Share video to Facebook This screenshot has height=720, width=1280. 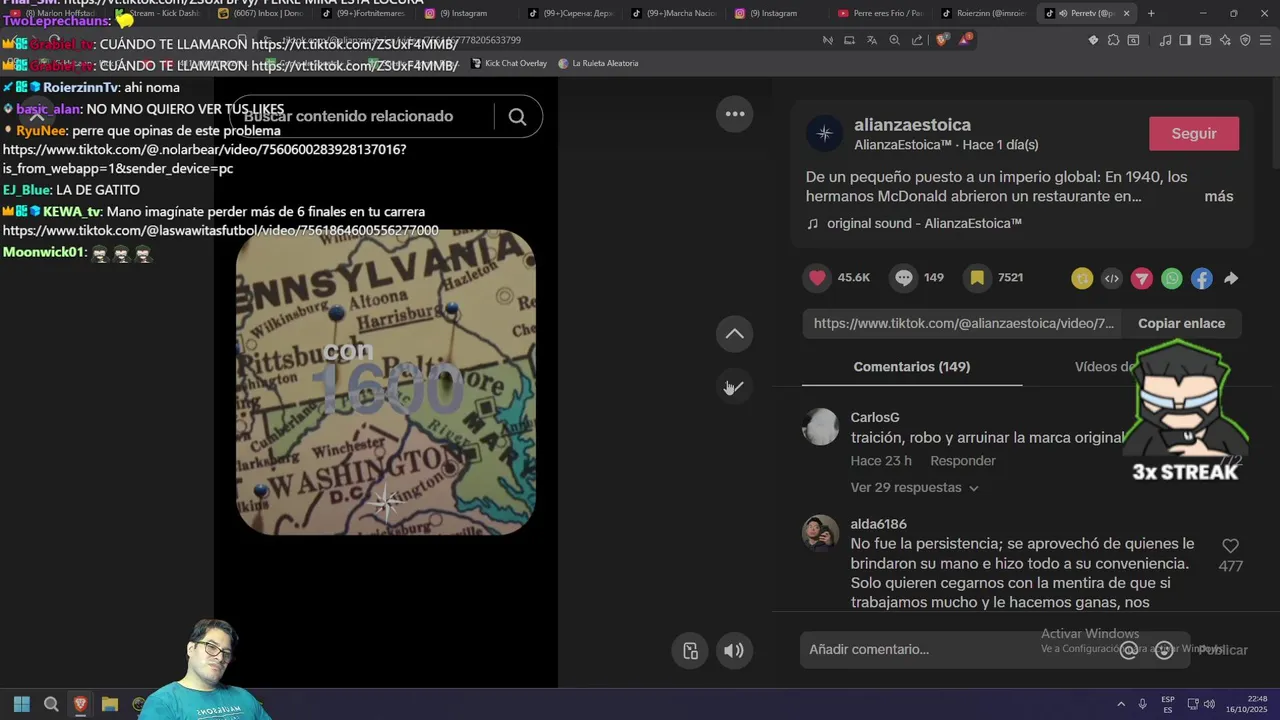1202,279
